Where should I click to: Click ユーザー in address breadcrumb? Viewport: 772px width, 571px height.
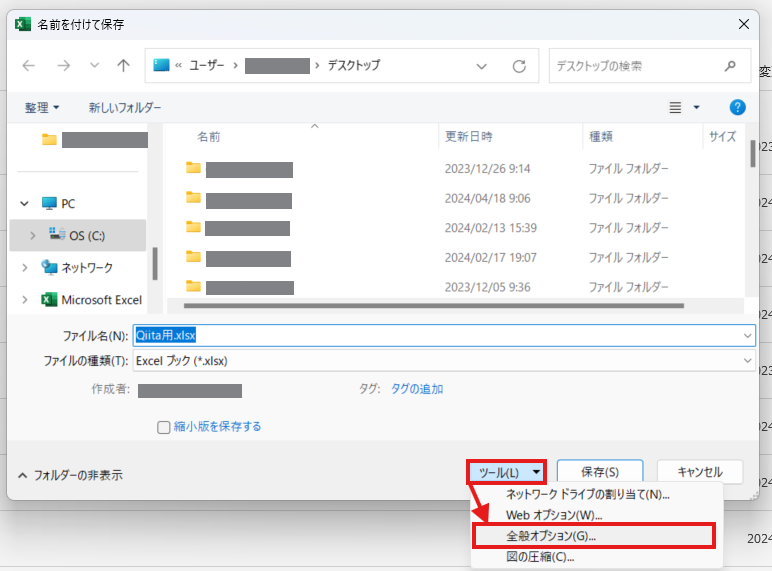coord(207,65)
